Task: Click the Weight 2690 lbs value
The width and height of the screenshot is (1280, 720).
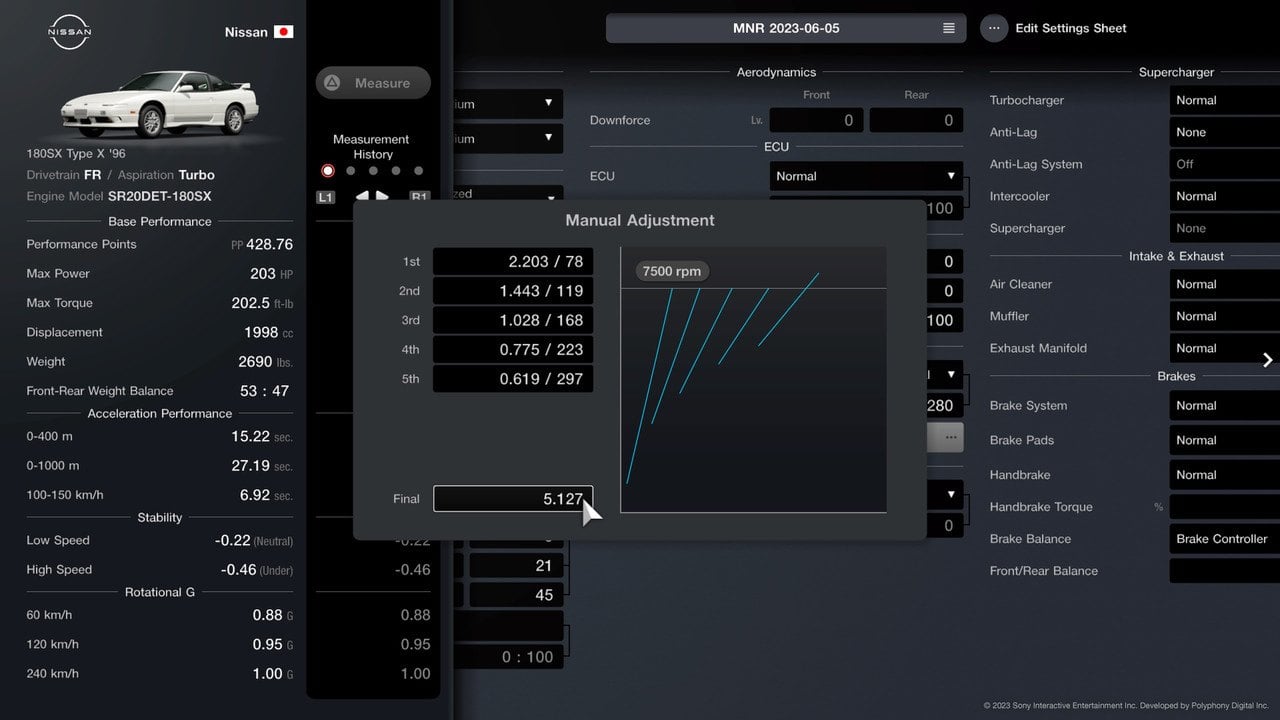Action: point(265,362)
